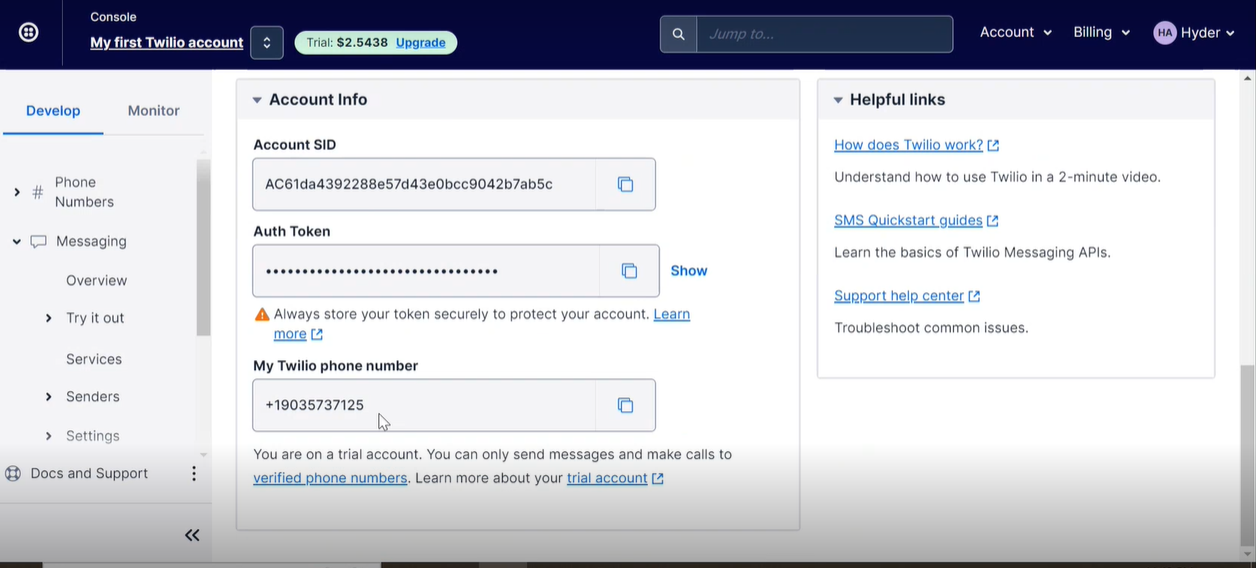Image resolution: width=1256 pixels, height=568 pixels.
Task: Open the Account dropdown menu
Action: [x=1016, y=32]
